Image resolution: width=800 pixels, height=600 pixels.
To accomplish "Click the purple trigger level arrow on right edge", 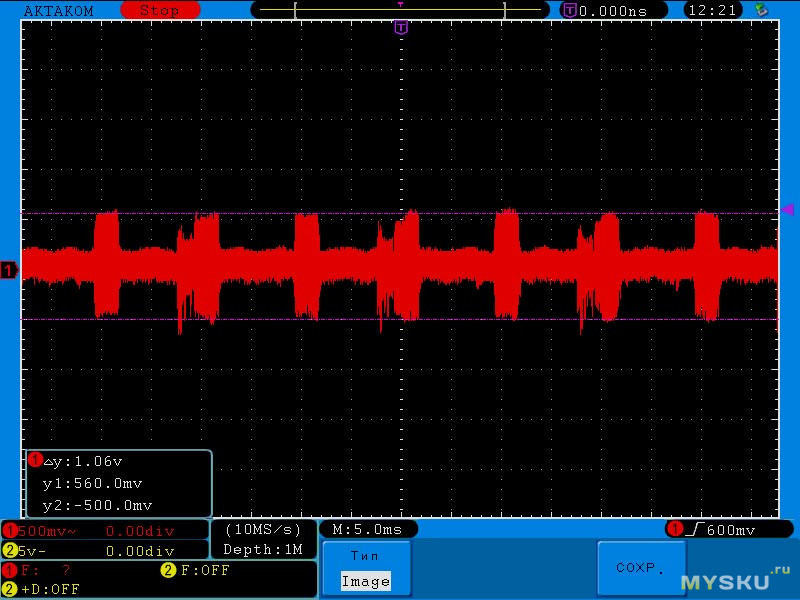I will tap(787, 210).
